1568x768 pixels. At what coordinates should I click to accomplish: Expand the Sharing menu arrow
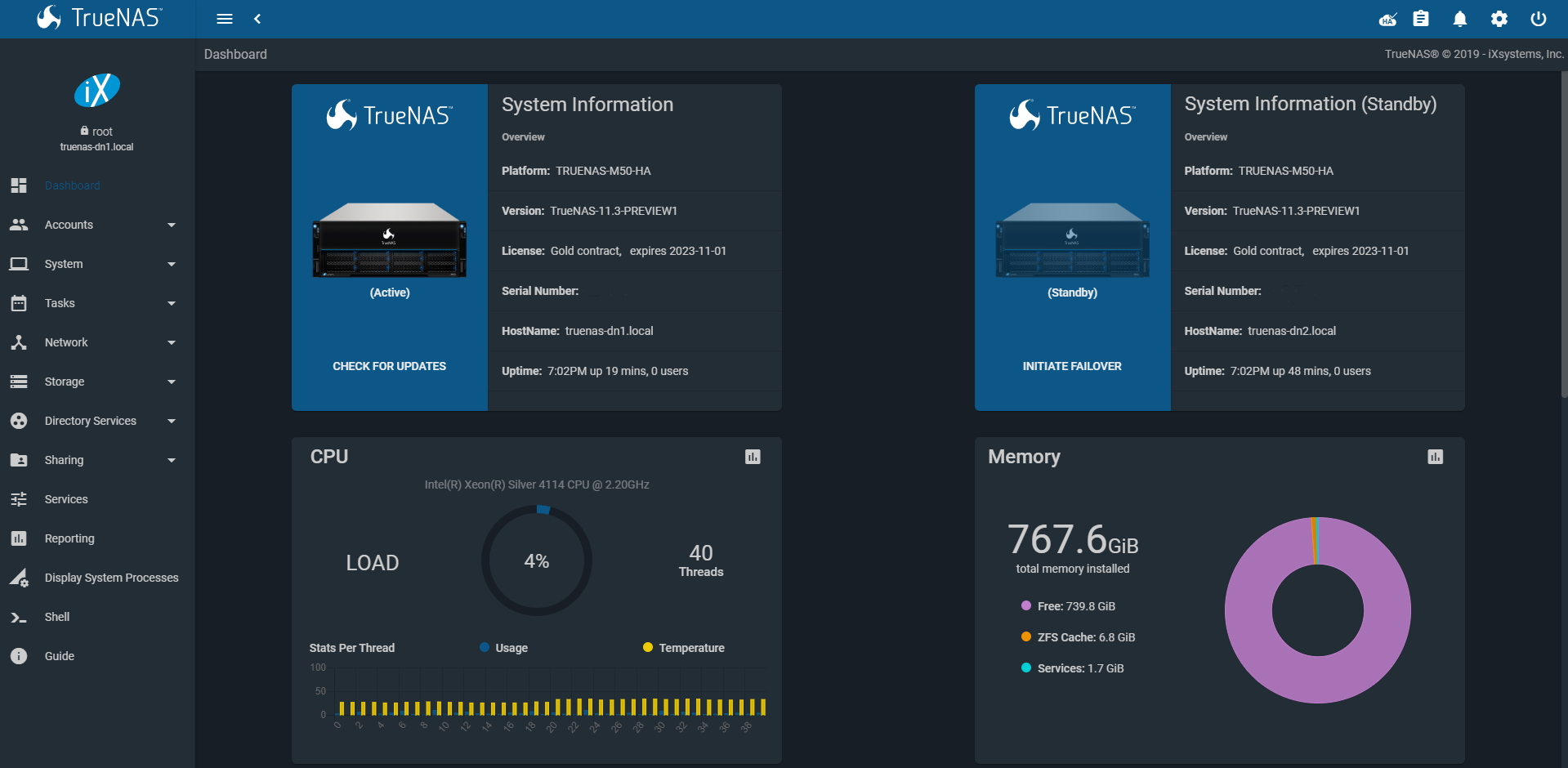tap(172, 460)
